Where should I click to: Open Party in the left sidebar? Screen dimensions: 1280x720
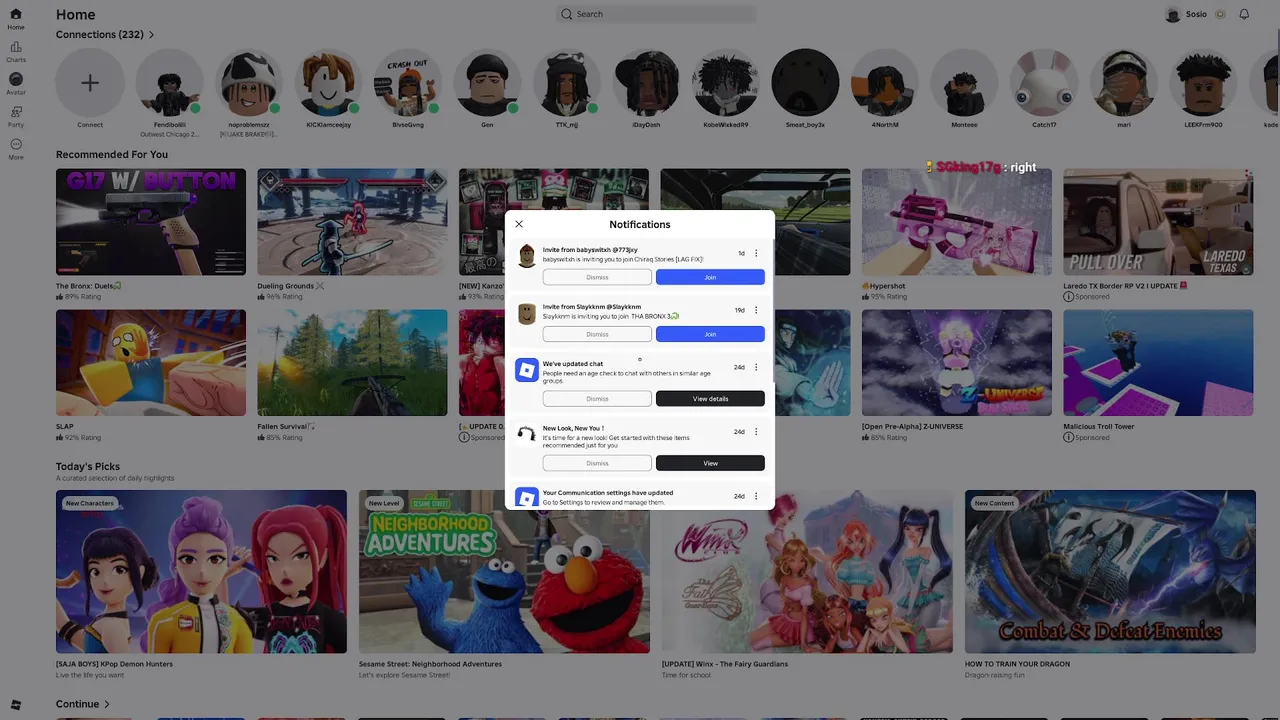(x=16, y=117)
